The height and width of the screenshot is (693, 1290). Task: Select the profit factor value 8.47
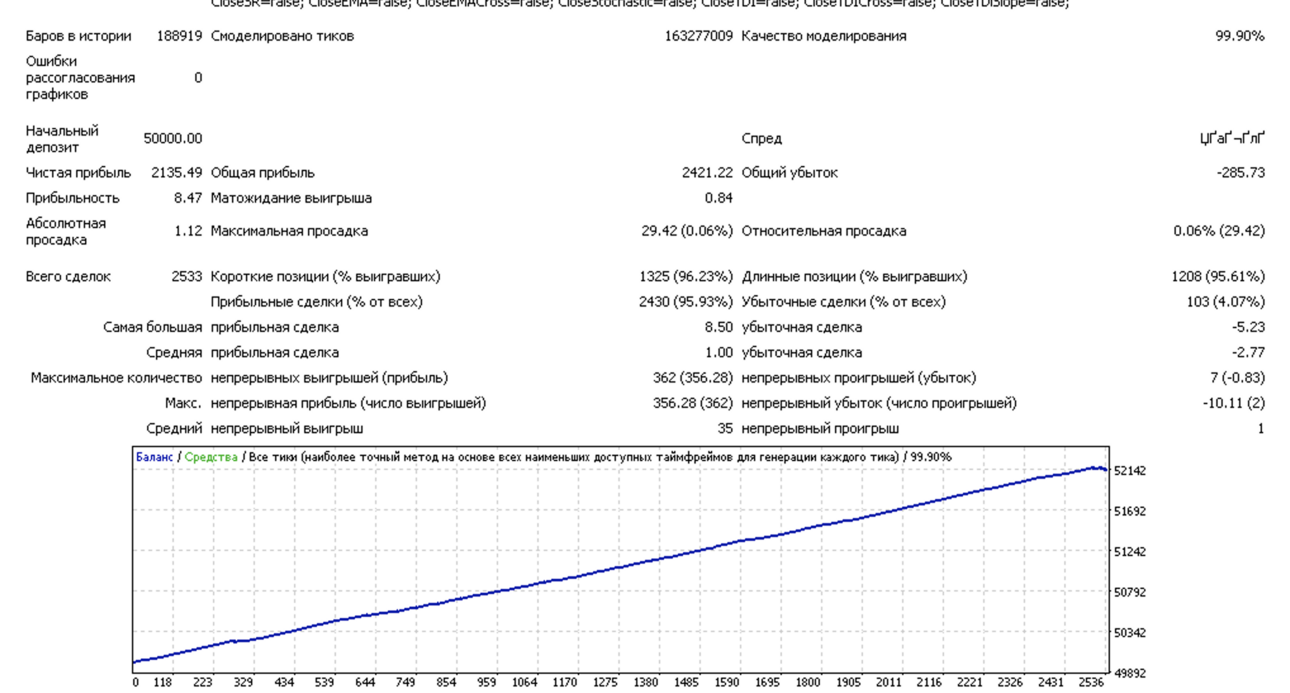[x=188, y=198]
